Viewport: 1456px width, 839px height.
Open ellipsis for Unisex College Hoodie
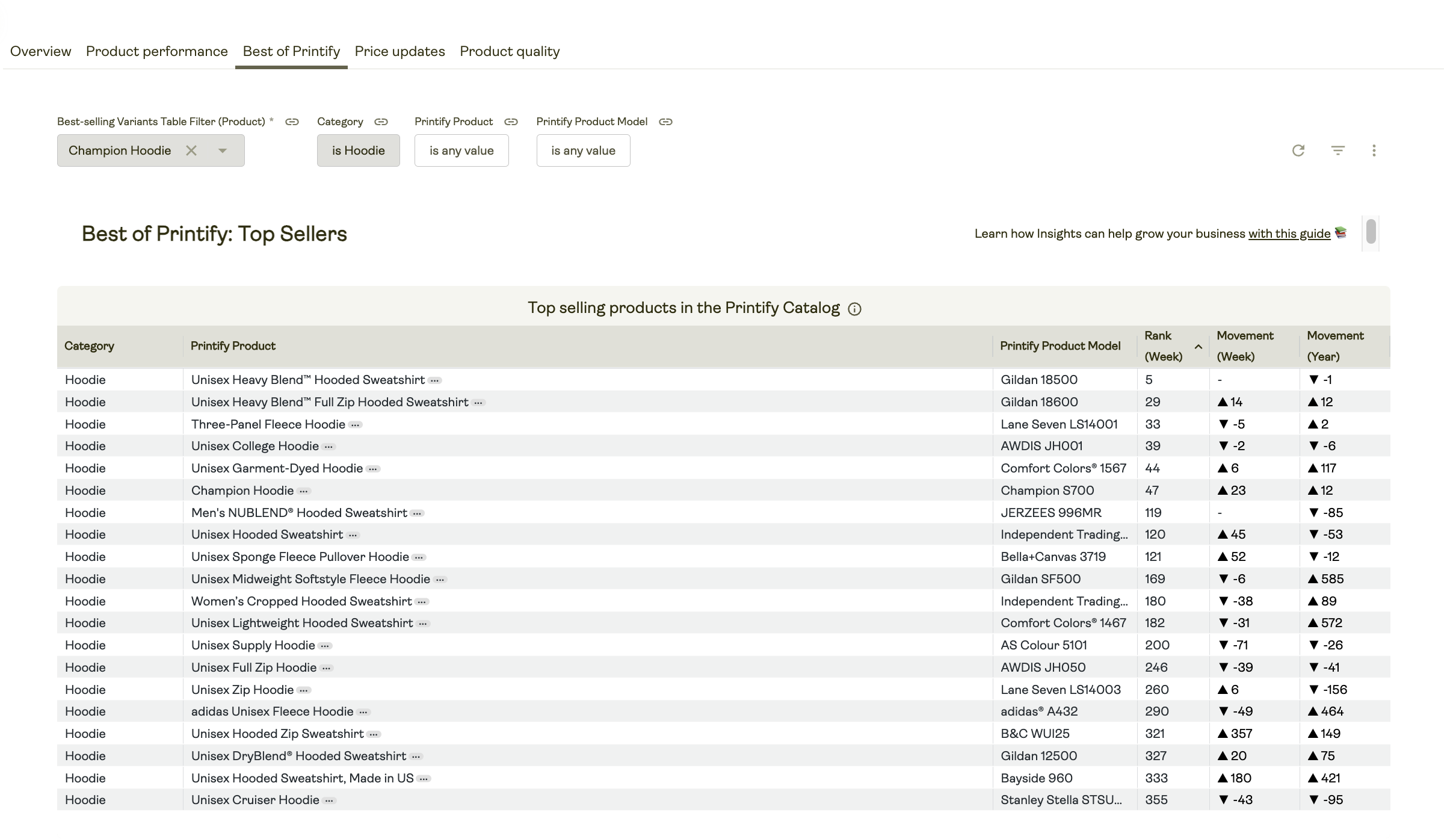pos(329,447)
